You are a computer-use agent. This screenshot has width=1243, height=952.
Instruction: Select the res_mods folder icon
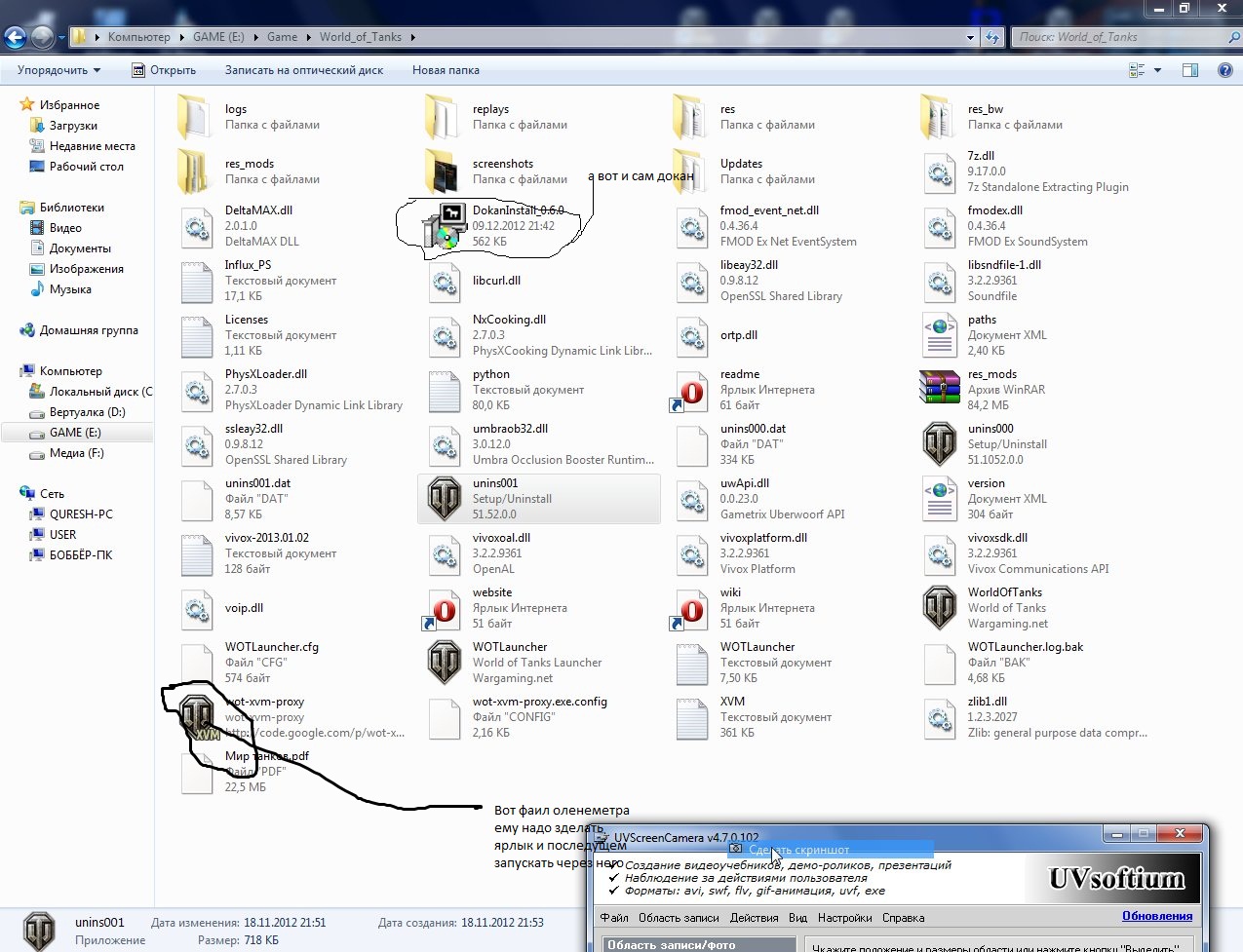click(196, 171)
